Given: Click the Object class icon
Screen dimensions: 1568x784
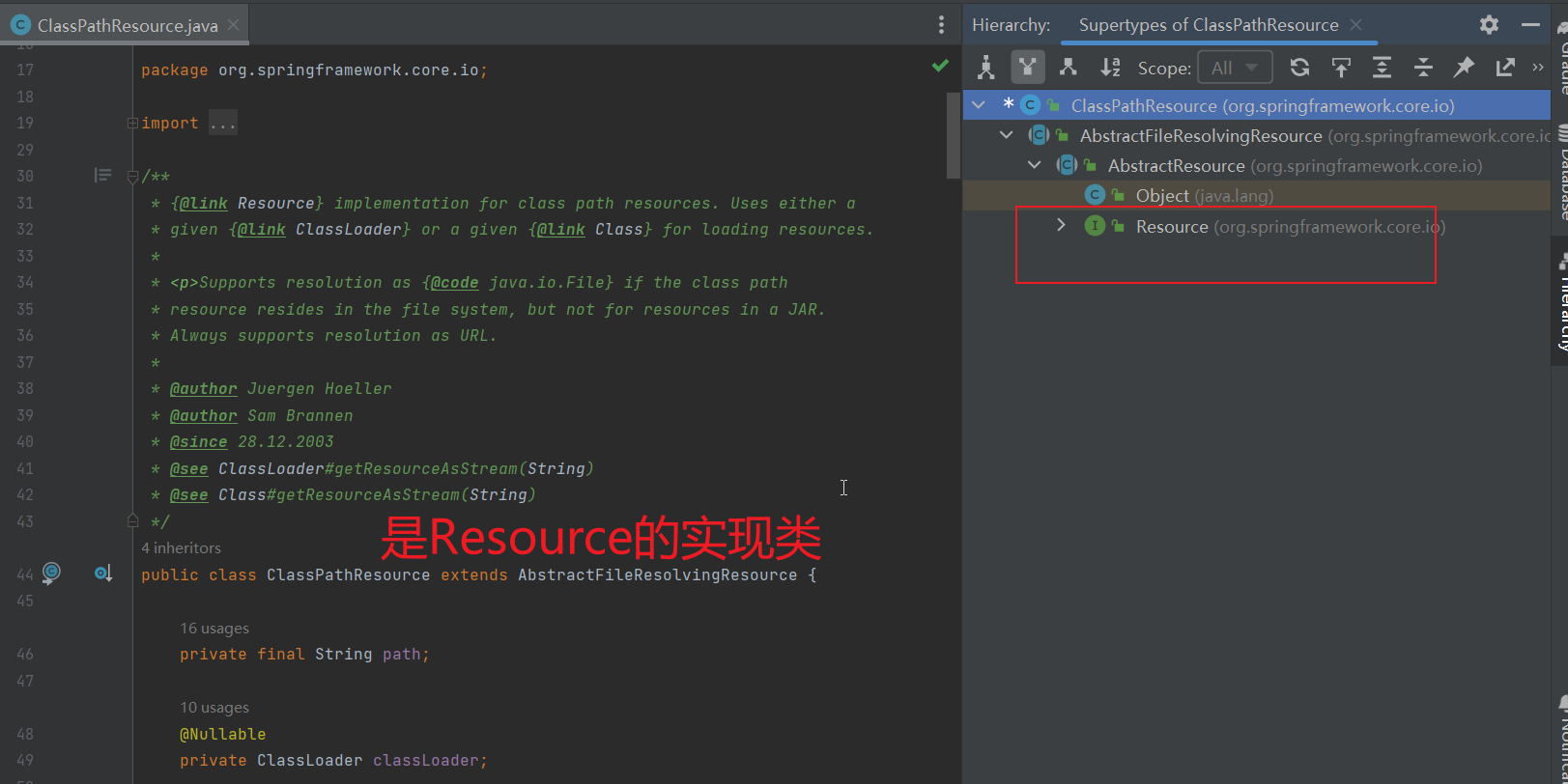Looking at the screenshot, I should point(1095,195).
